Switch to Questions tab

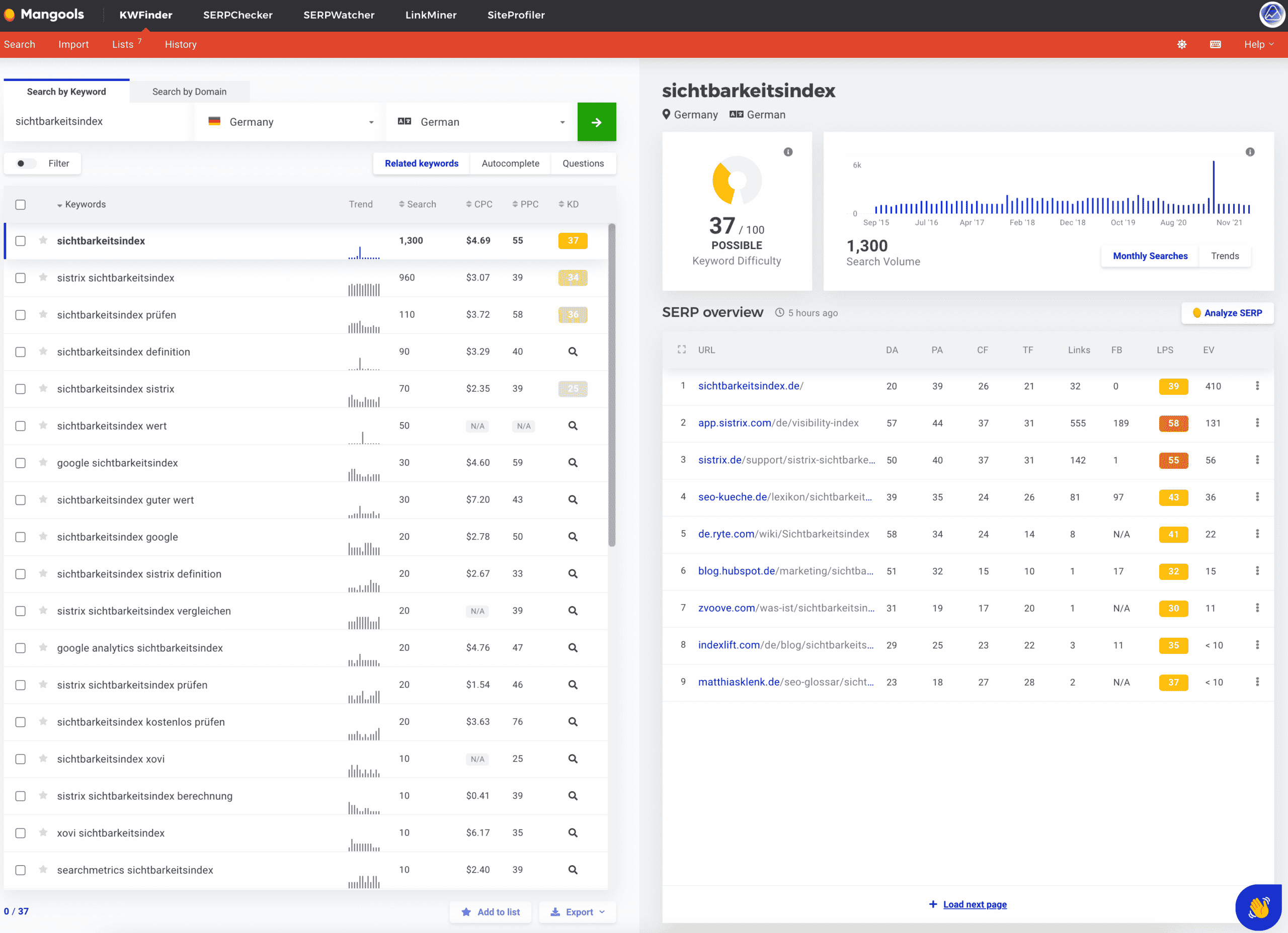click(x=583, y=163)
